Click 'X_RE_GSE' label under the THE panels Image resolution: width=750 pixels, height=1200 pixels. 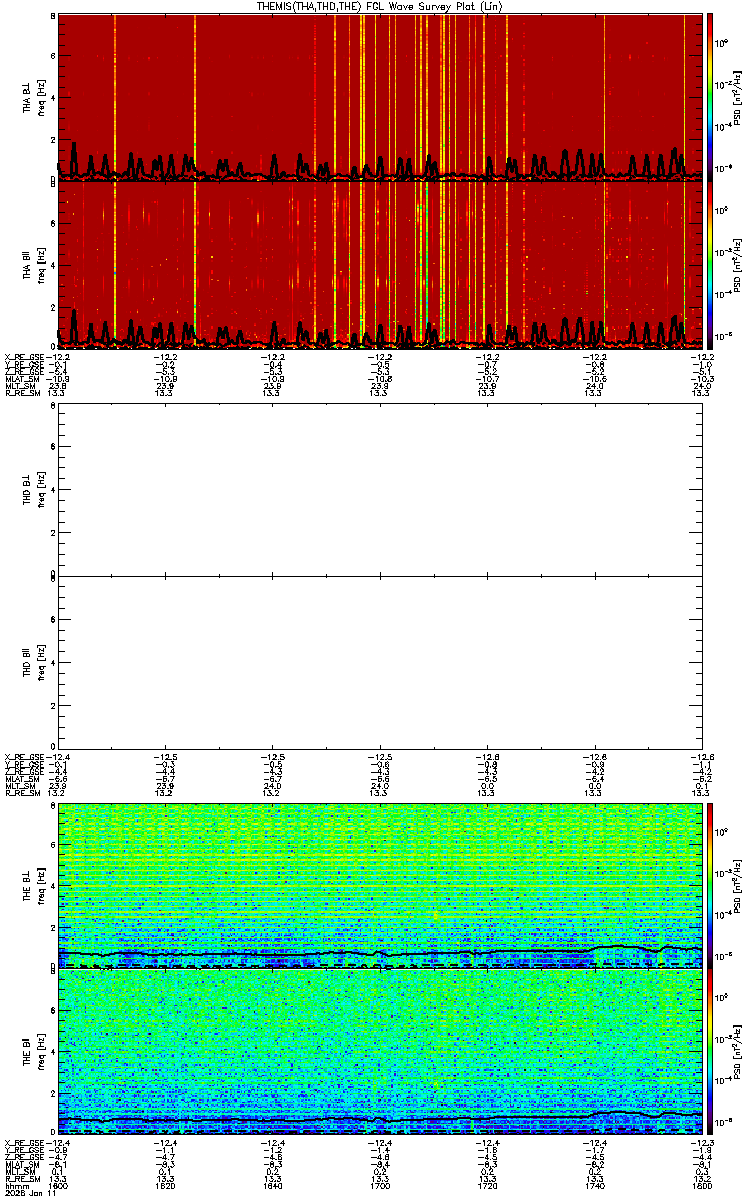pyautogui.click(x=23, y=1142)
